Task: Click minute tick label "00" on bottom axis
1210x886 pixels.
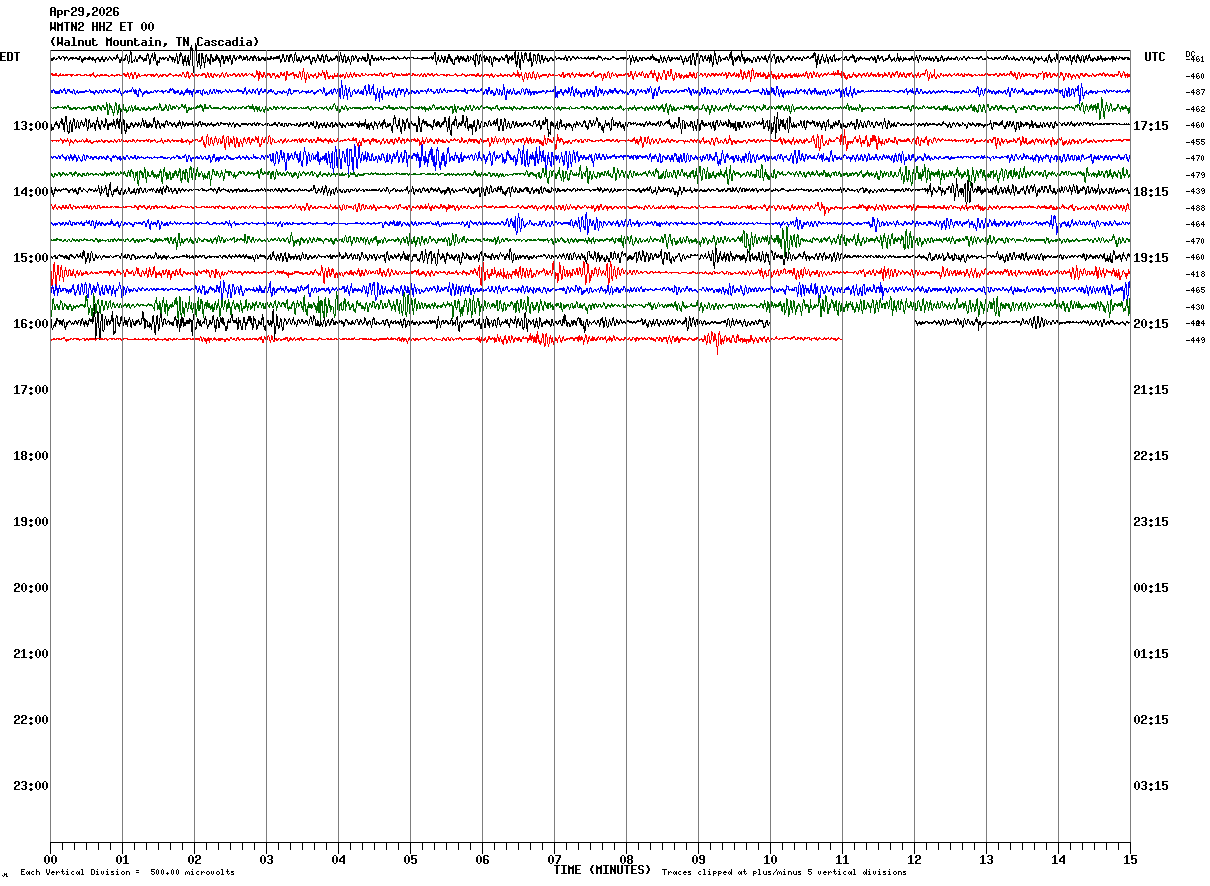Action: [50, 860]
